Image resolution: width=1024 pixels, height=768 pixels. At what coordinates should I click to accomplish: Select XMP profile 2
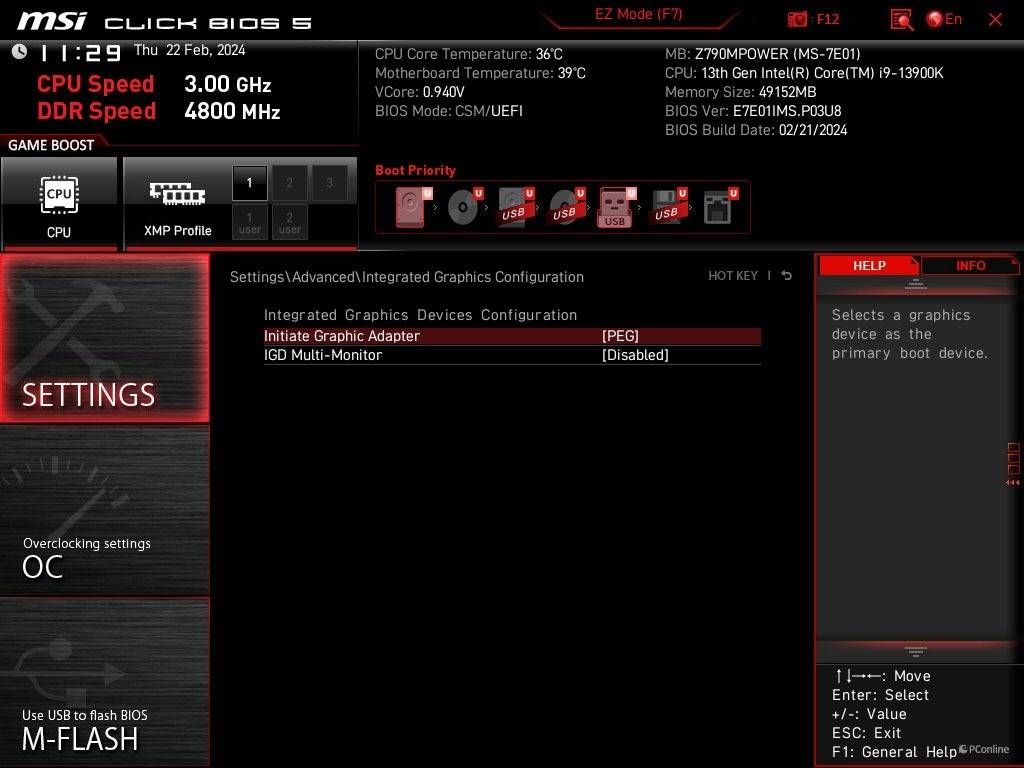(289, 183)
